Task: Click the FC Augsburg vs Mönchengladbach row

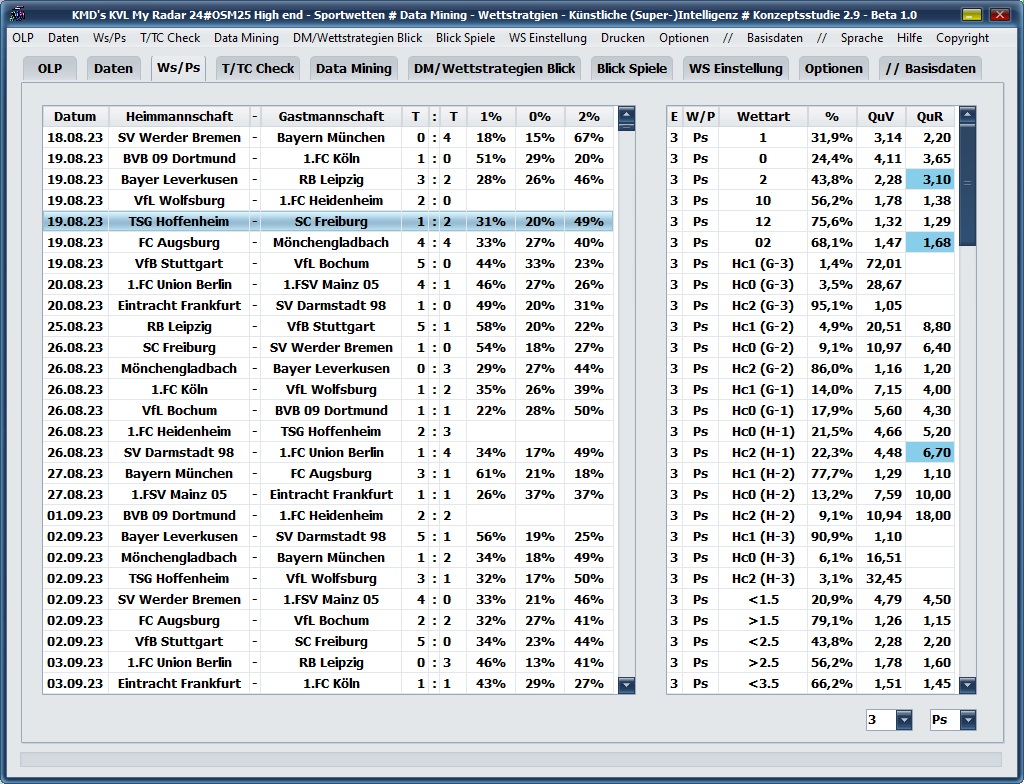Action: pos(328,242)
